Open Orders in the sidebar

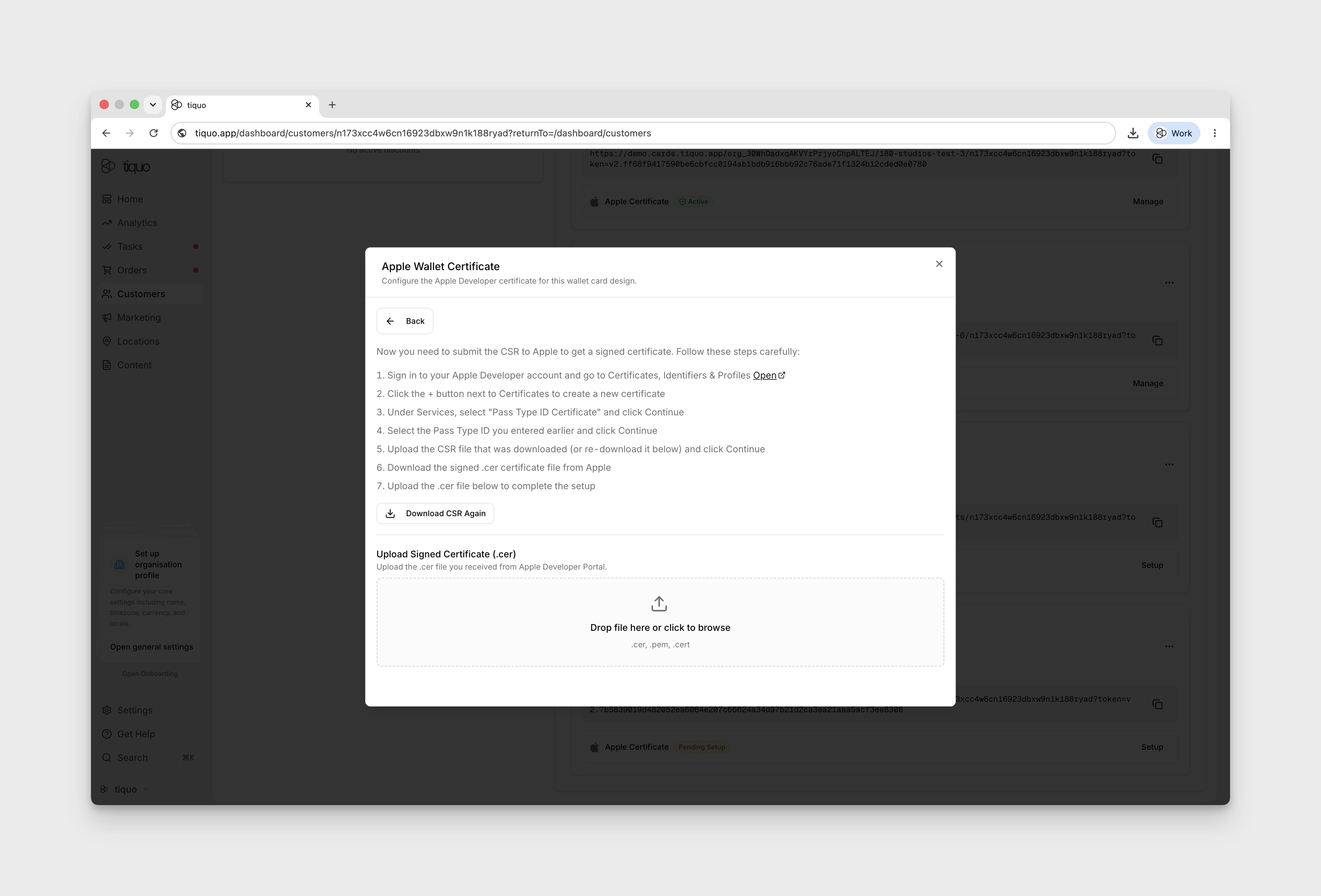coord(150,270)
